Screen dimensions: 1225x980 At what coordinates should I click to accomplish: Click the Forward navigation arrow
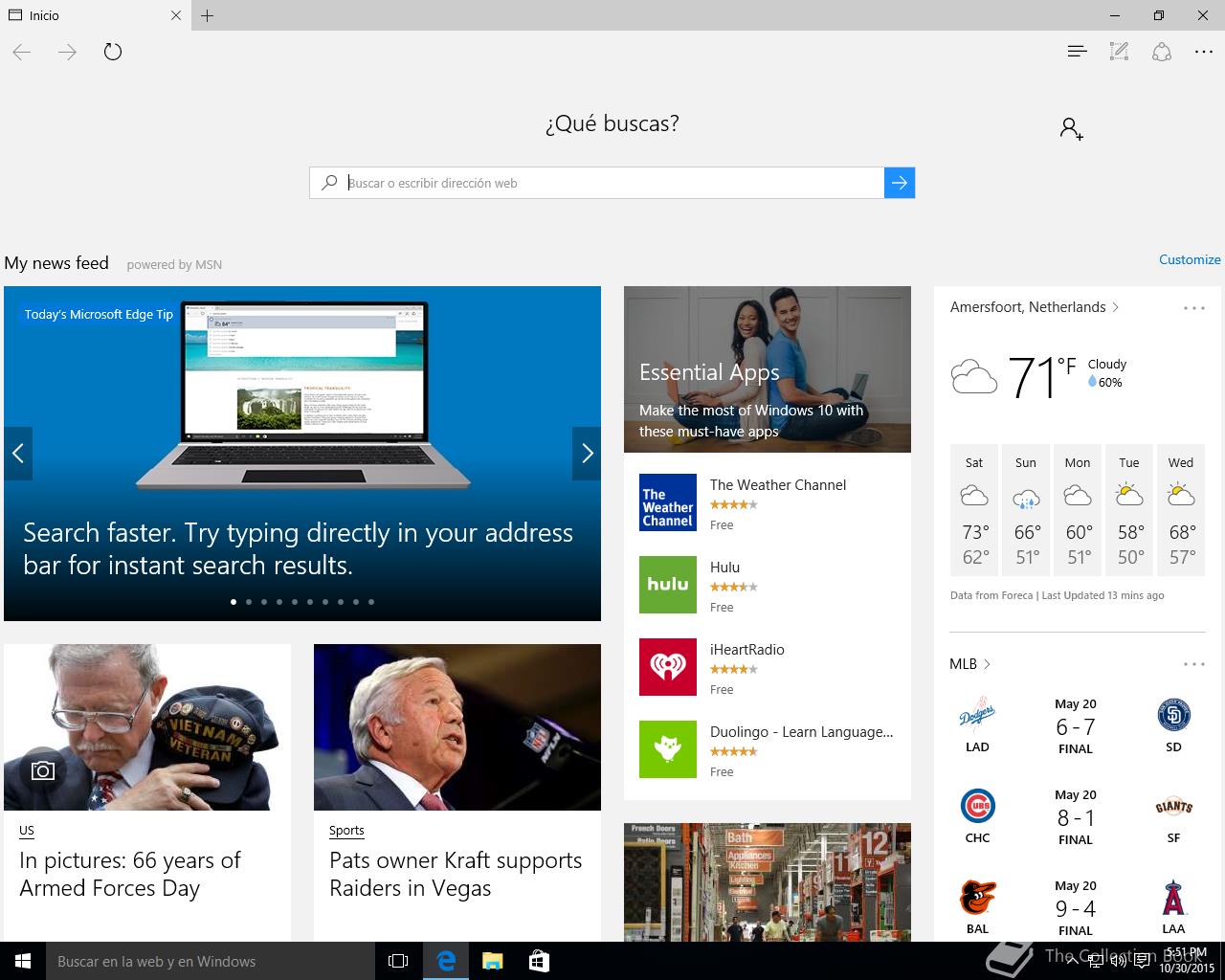(67, 52)
